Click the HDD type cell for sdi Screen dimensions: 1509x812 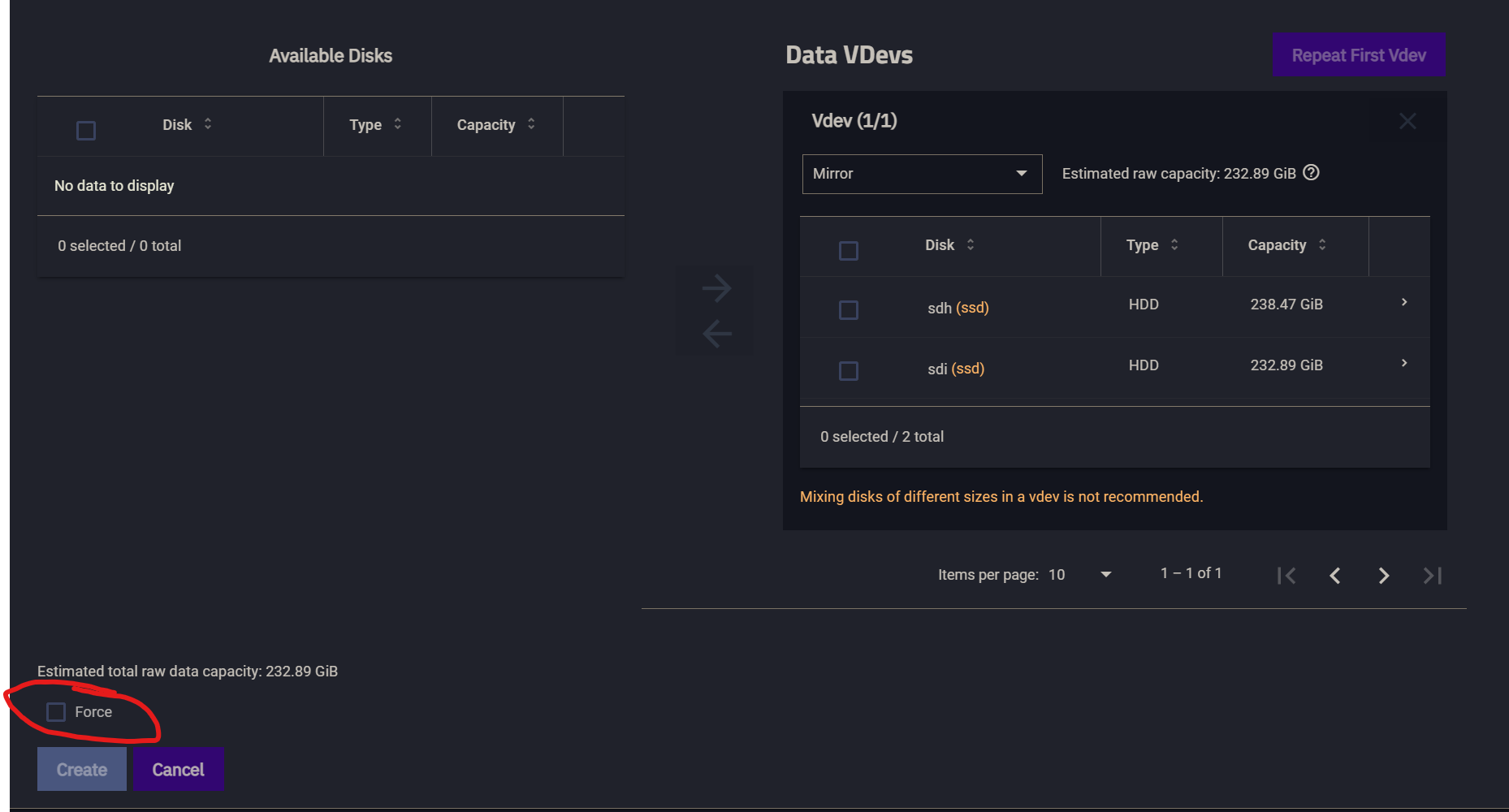[1144, 365]
